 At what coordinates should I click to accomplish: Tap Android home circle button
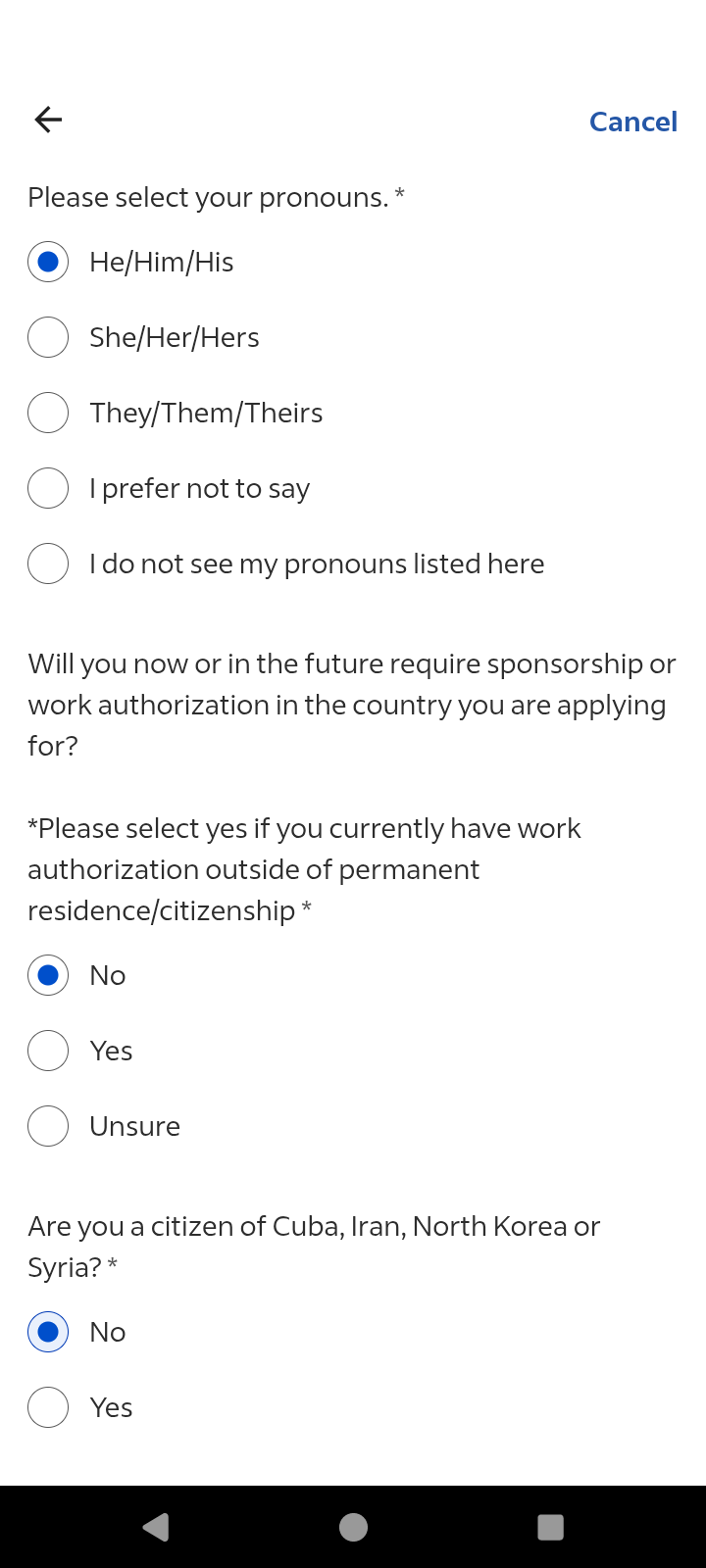coord(353,1527)
